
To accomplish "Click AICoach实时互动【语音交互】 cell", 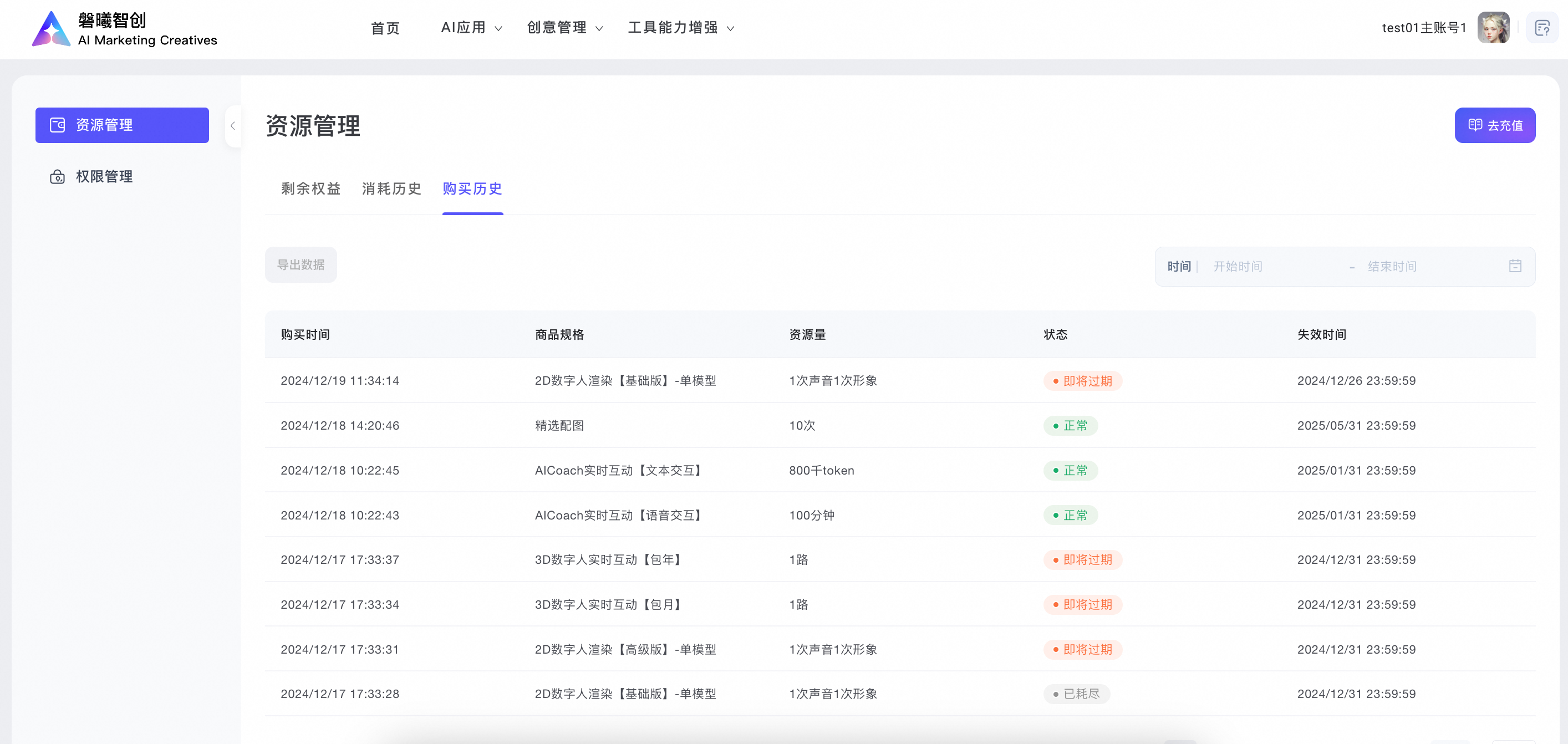I will click(x=619, y=516).
